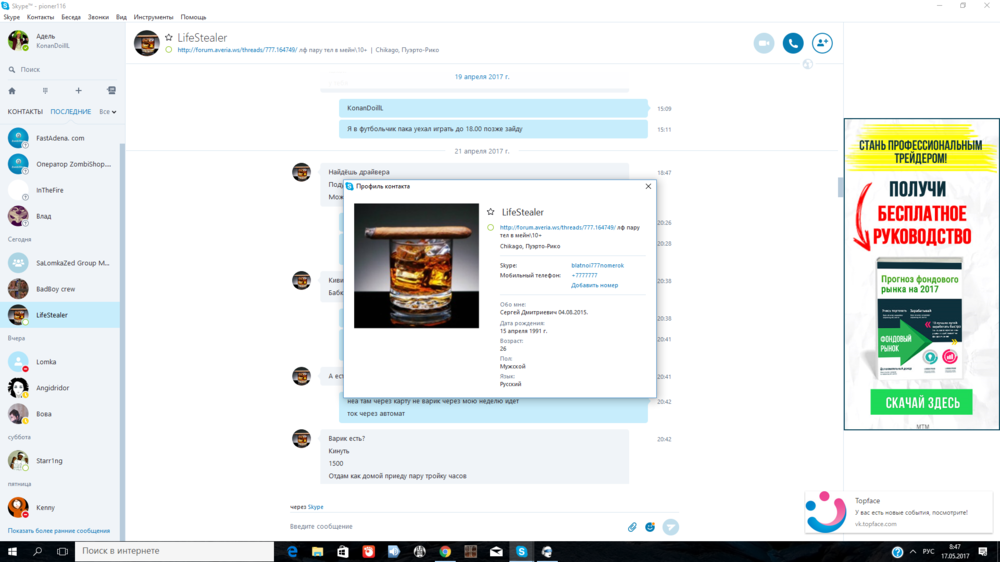Expand the "Все" contacts filter dropdown
The width and height of the screenshot is (1000, 562).
108,112
